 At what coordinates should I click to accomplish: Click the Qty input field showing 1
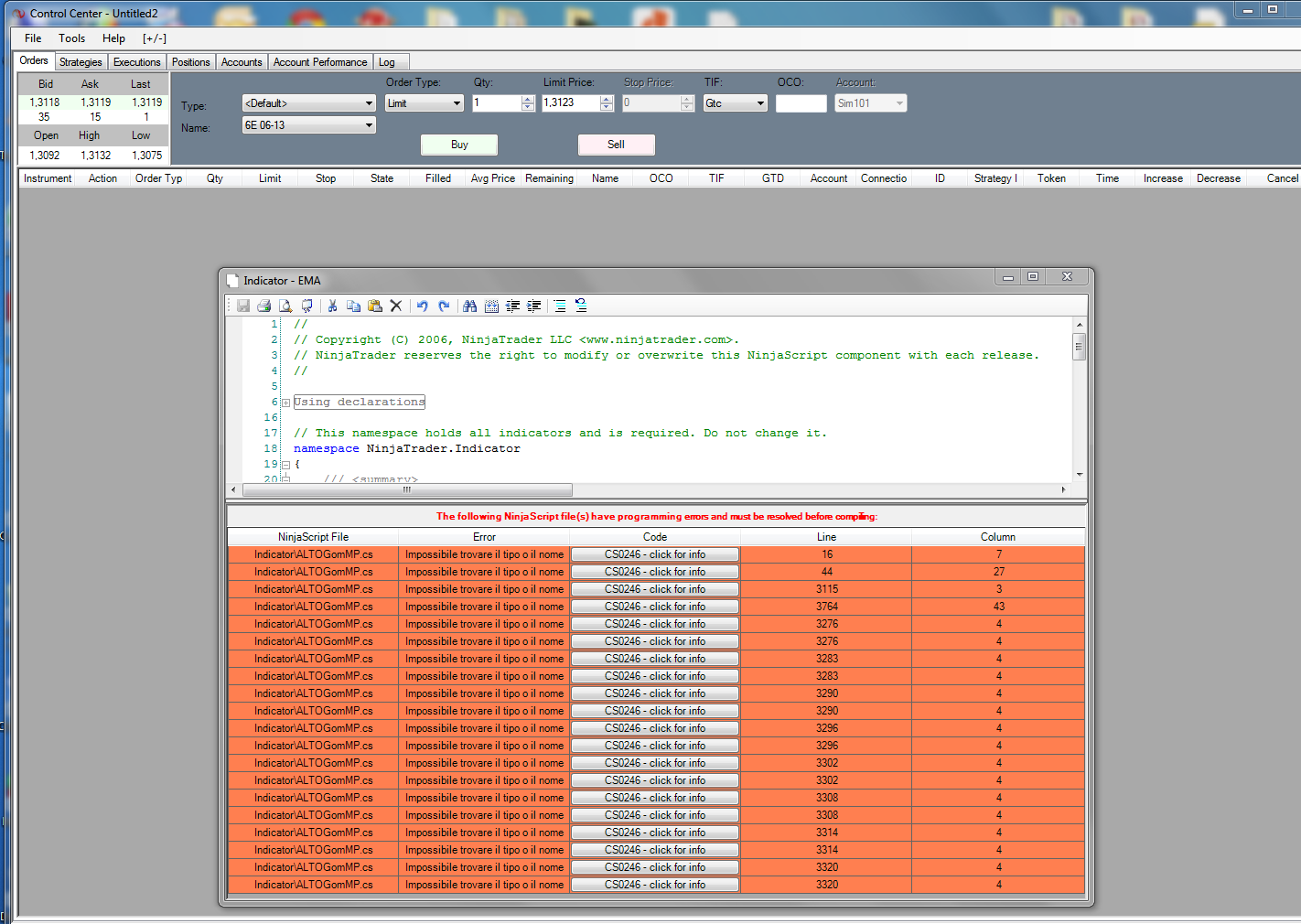tap(497, 103)
